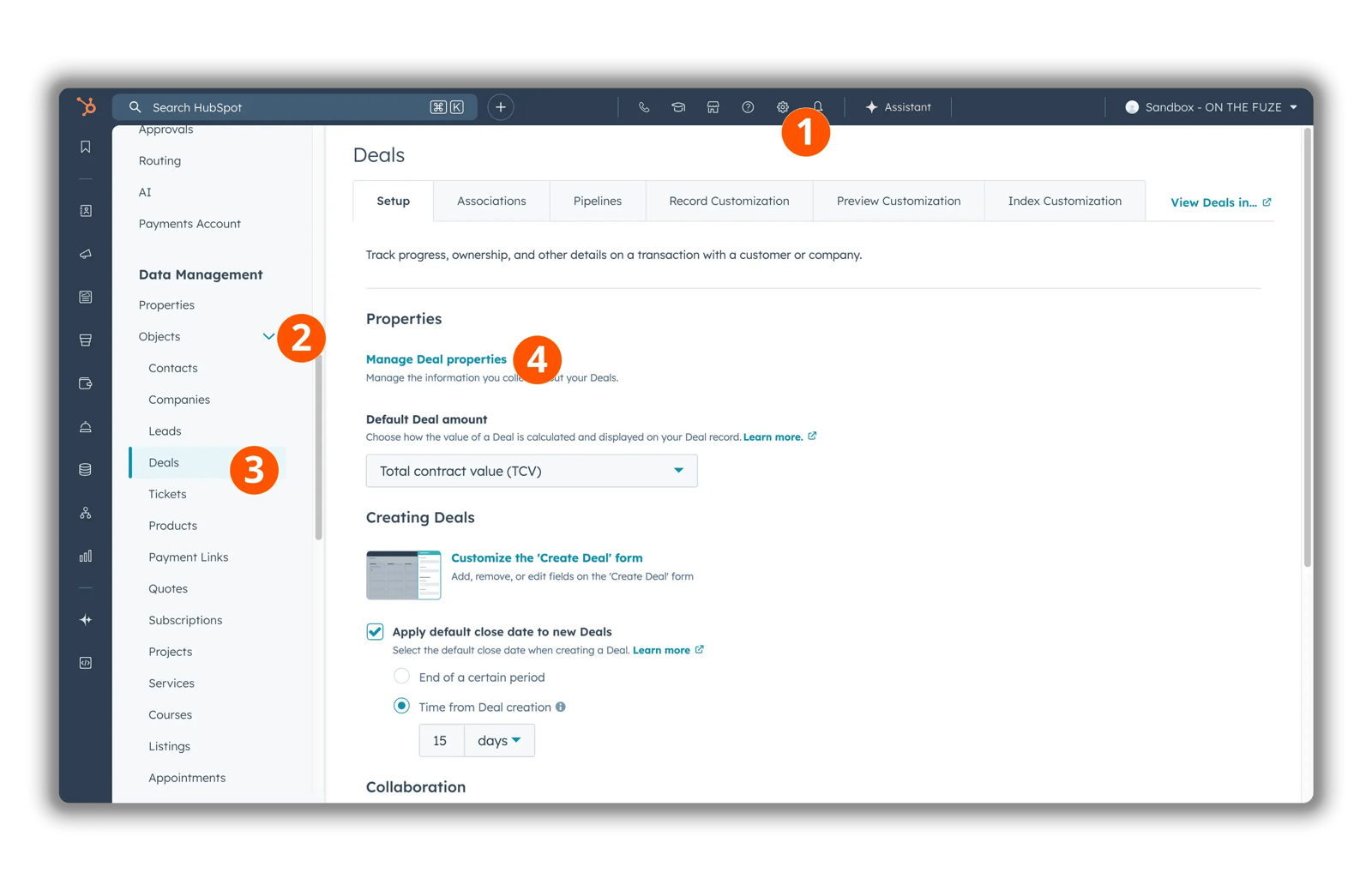Open the Settings gear in the top bar

(x=782, y=106)
